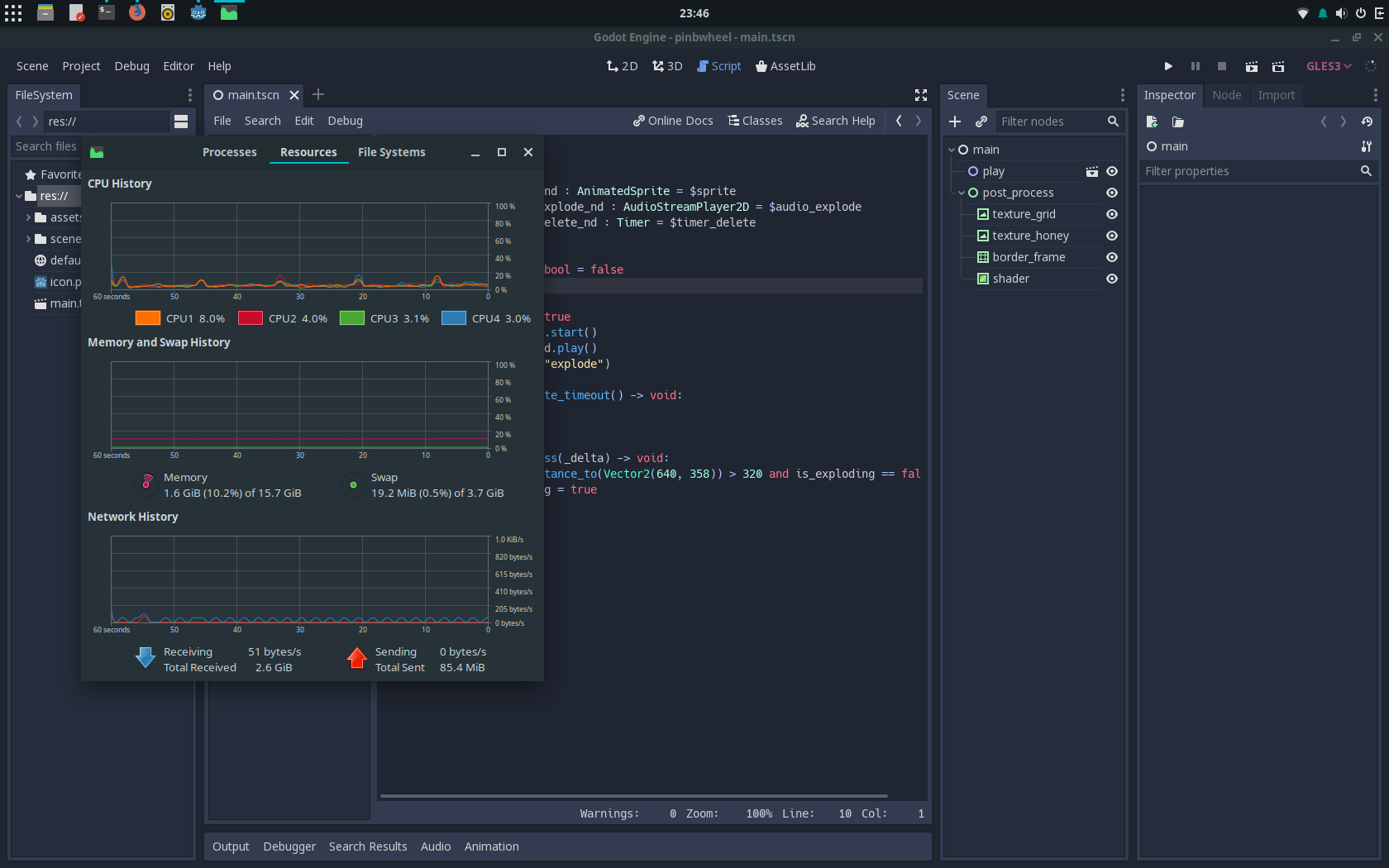The height and width of the screenshot is (868, 1389).
Task: Switch to the Processes tab
Action: 229,152
